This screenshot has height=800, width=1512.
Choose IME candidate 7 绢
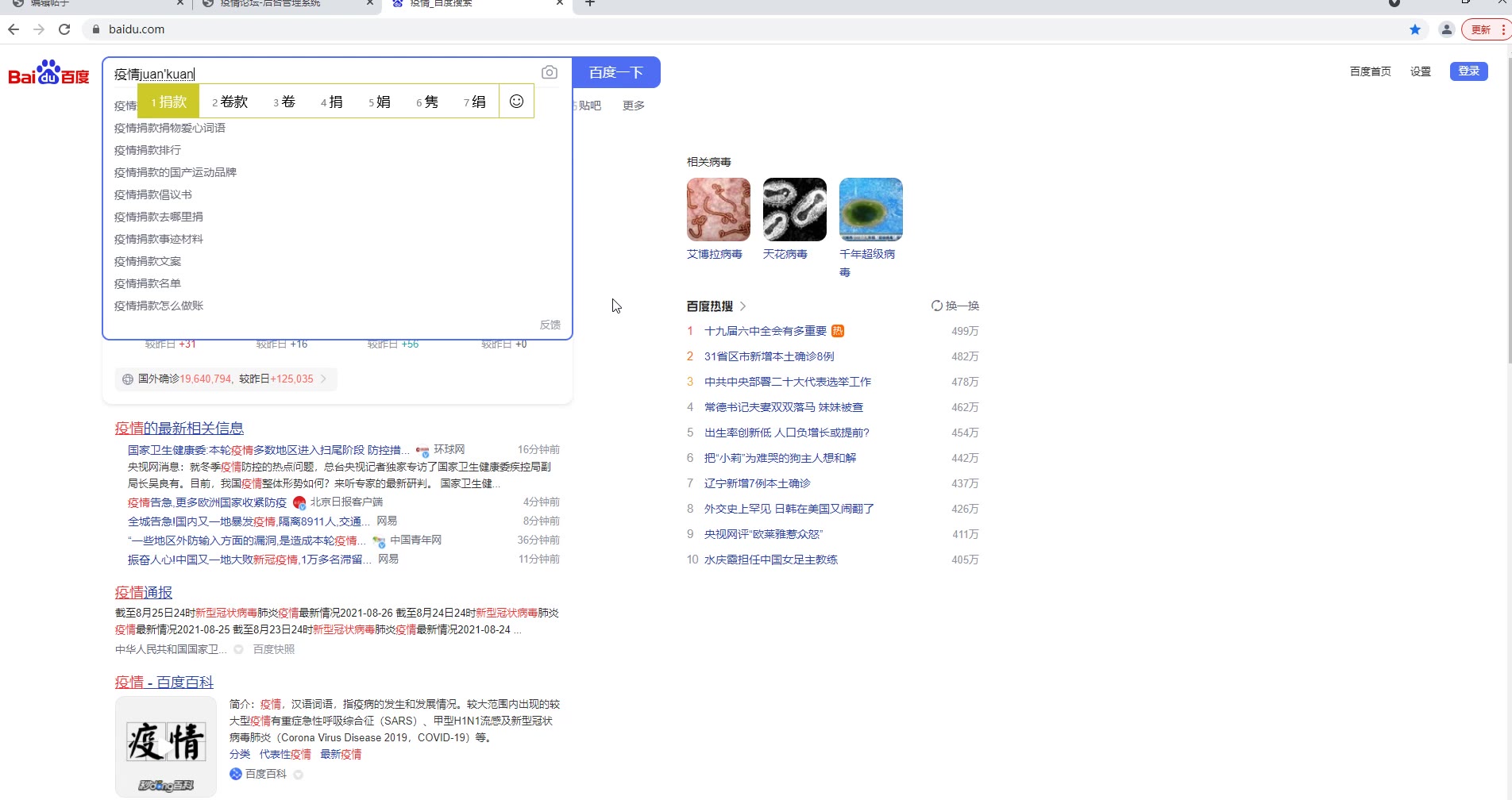pos(475,102)
